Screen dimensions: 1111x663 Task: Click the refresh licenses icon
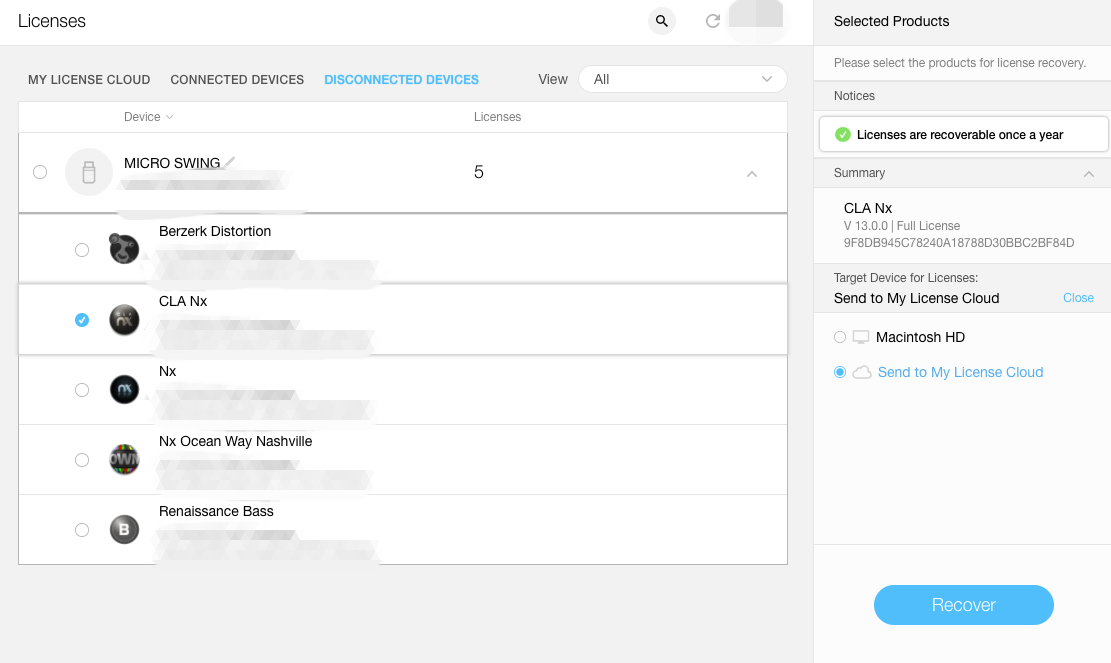(713, 21)
